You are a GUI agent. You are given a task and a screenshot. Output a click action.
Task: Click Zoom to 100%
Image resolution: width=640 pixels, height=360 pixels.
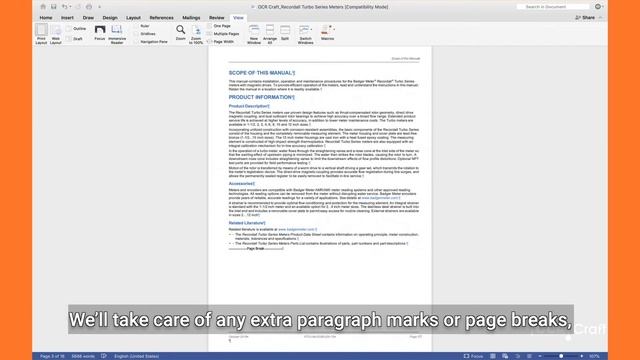[196, 34]
